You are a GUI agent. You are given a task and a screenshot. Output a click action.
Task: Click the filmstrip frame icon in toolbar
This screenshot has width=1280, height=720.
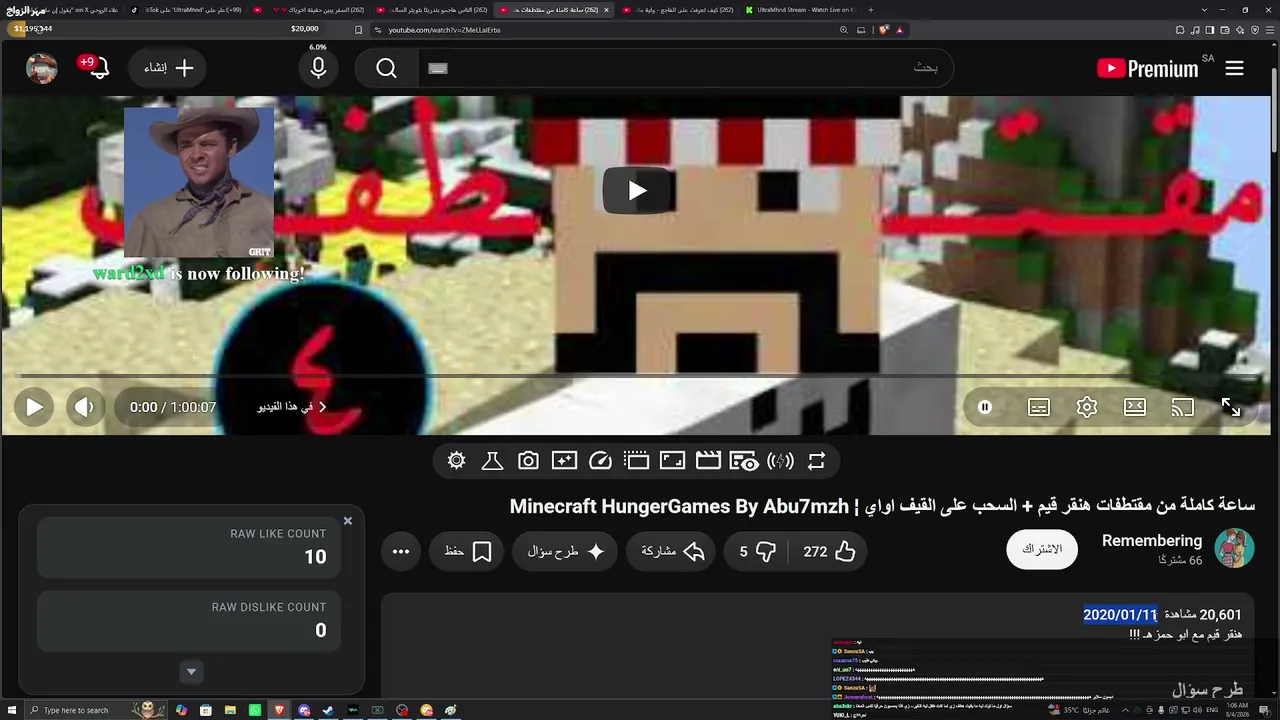(636, 461)
